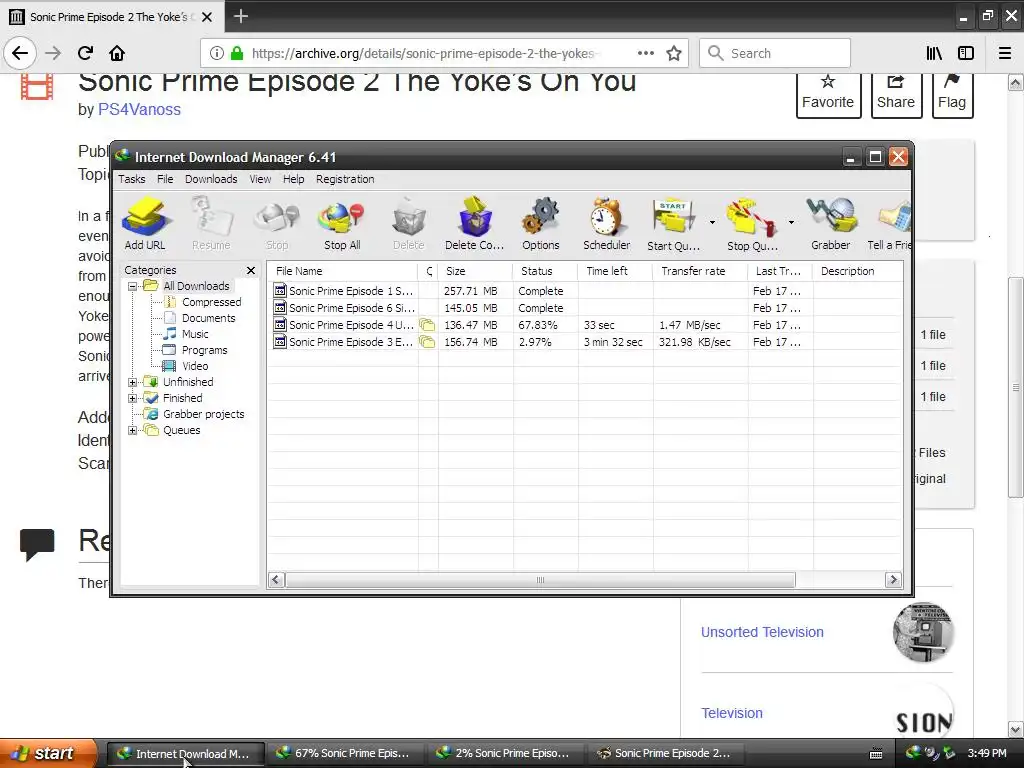Click the Delete Completed toolbar icon
Image resolution: width=1024 pixels, height=768 pixels.
point(475,224)
